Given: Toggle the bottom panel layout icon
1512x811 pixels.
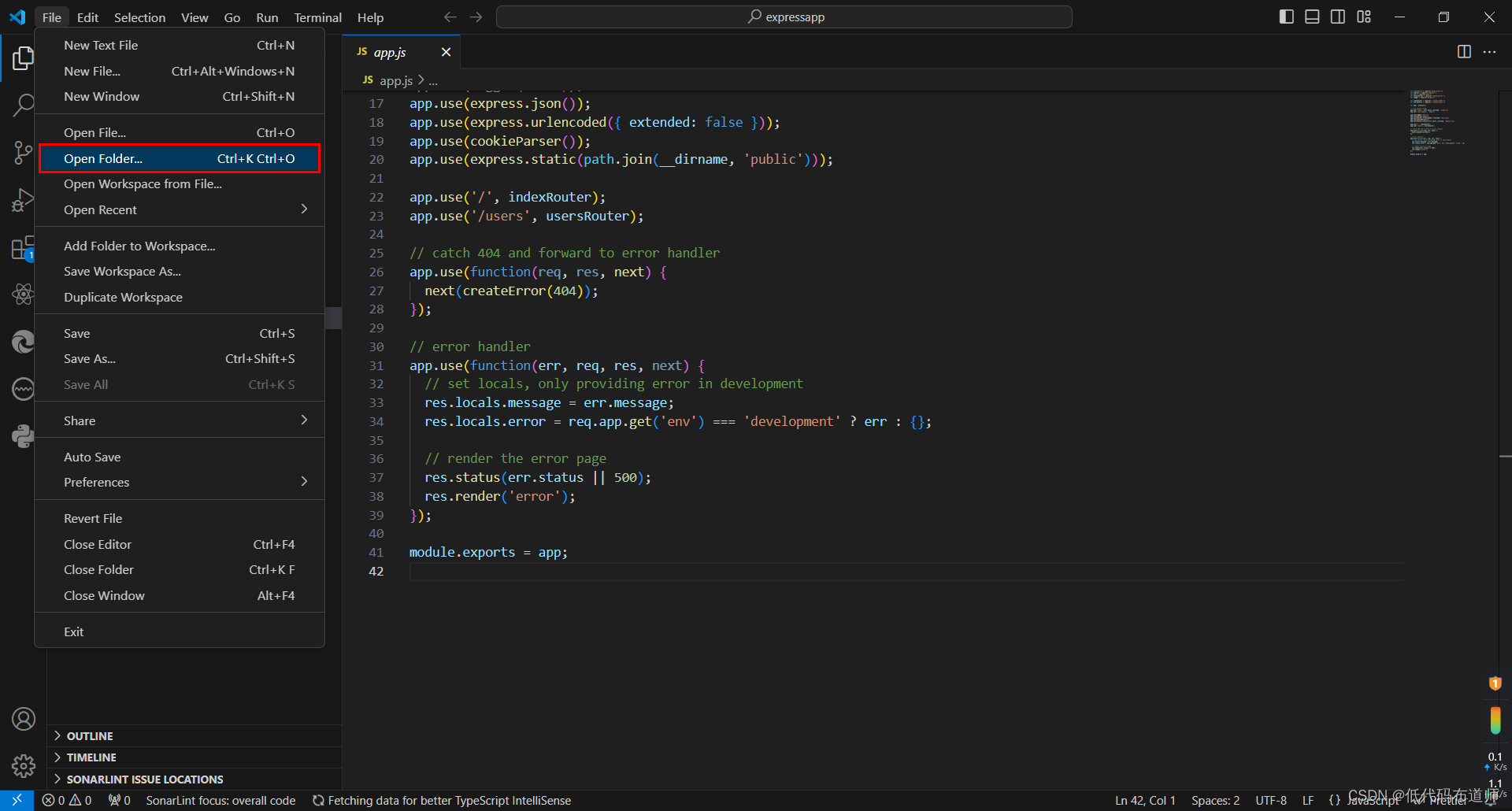Looking at the screenshot, I should click(1312, 17).
